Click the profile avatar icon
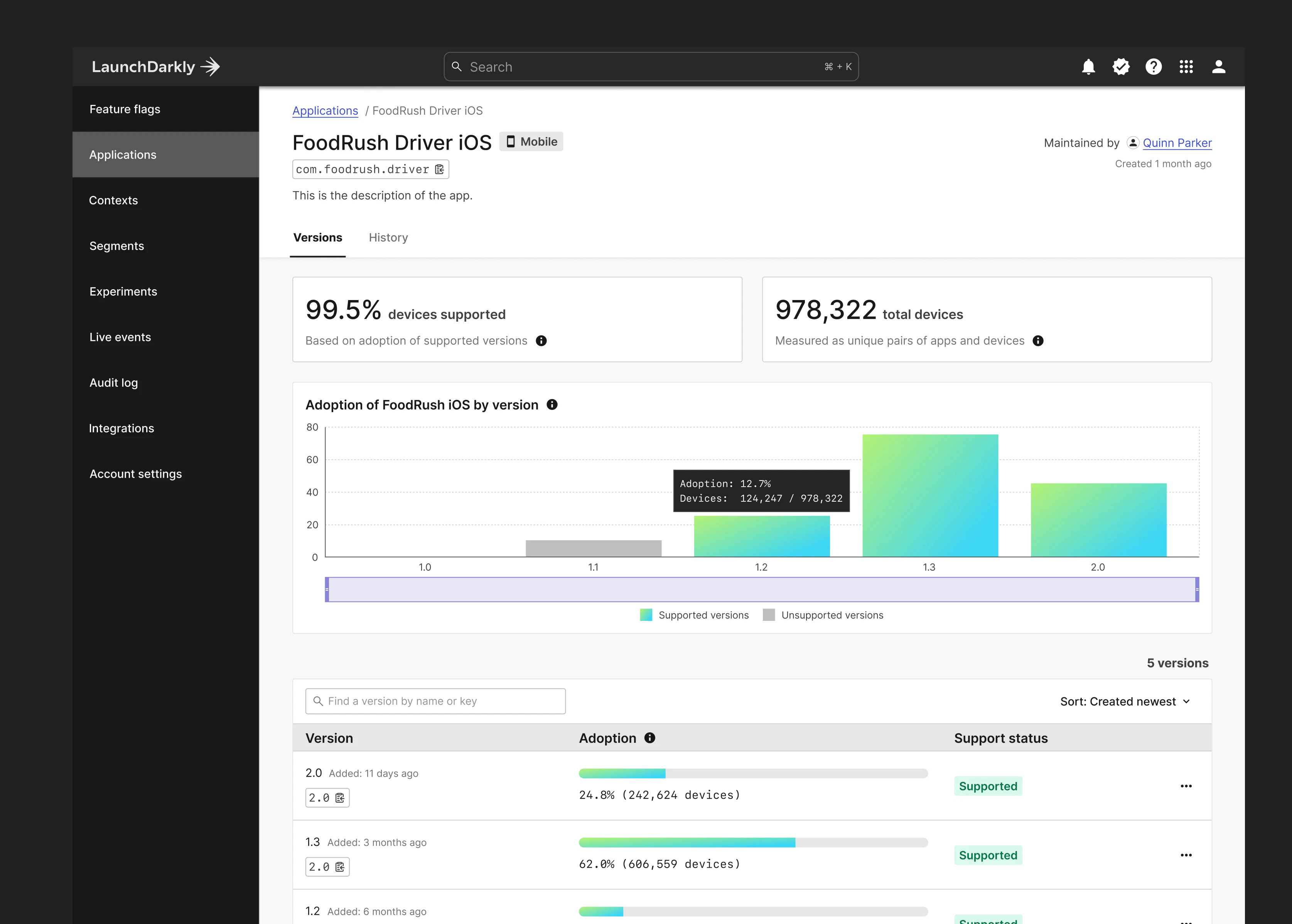The height and width of the screenshot is (924, 1292). [x=1219, y=67]
